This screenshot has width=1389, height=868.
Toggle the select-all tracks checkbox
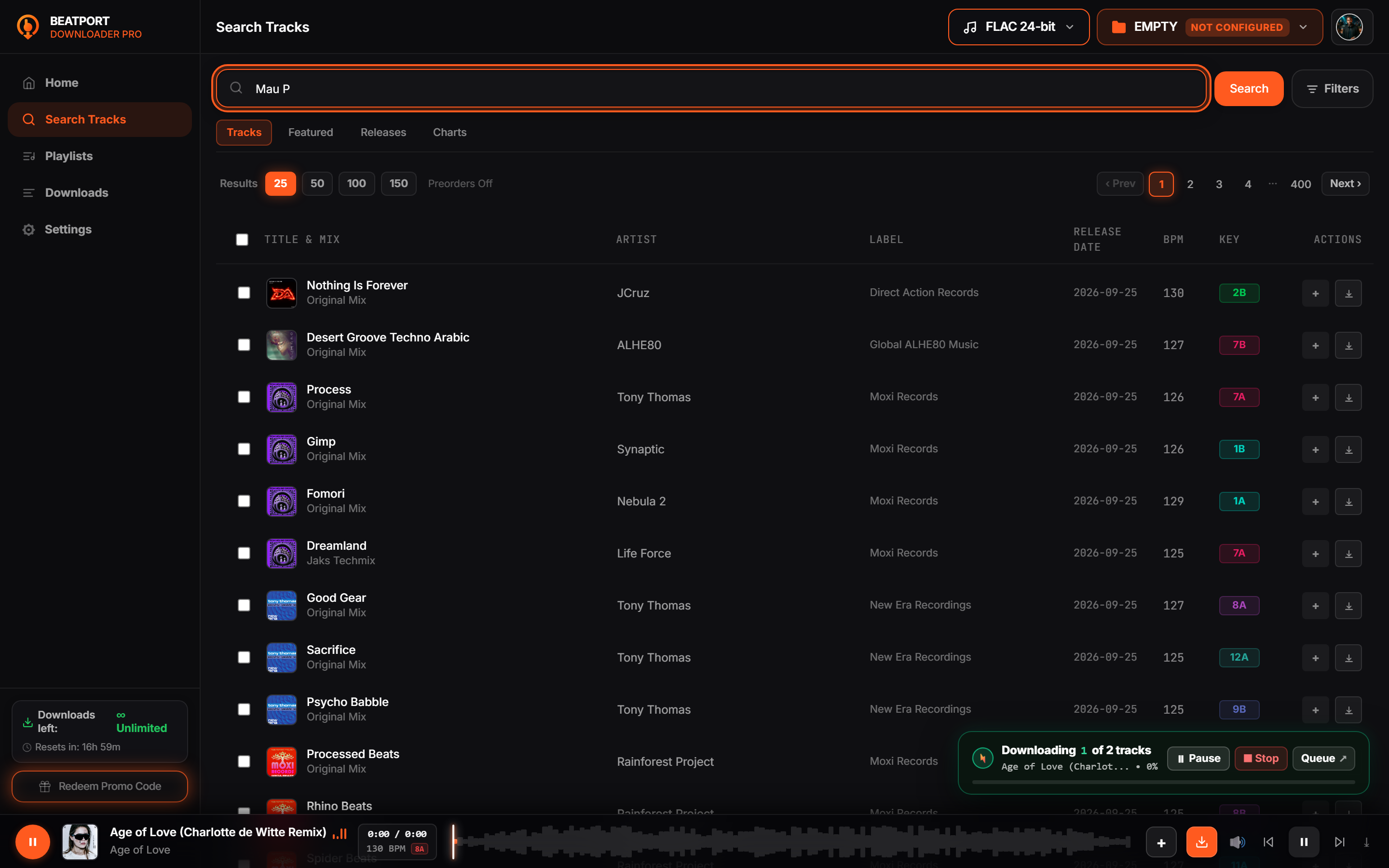tap(242, 239)
